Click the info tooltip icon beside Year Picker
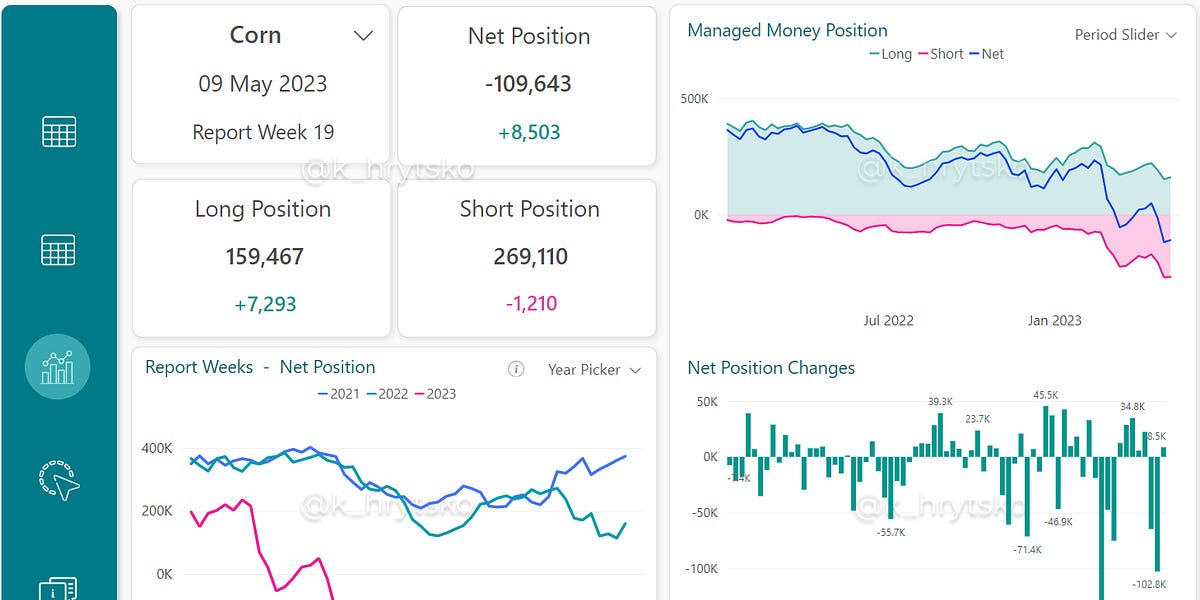The width and height of the screenshot is (1200, 600). click(515, 369)
